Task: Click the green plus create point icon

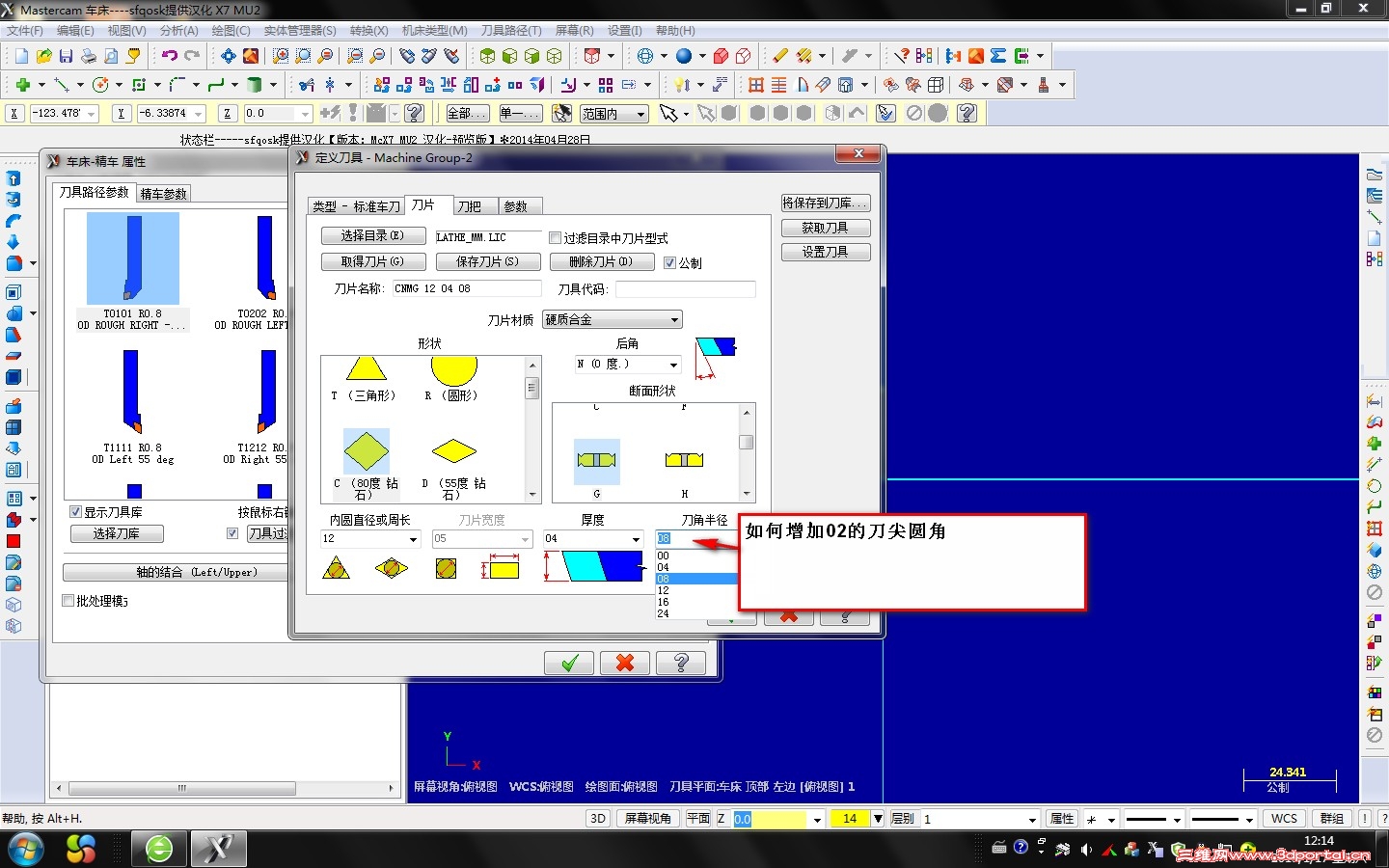Action: coord(23,85)
